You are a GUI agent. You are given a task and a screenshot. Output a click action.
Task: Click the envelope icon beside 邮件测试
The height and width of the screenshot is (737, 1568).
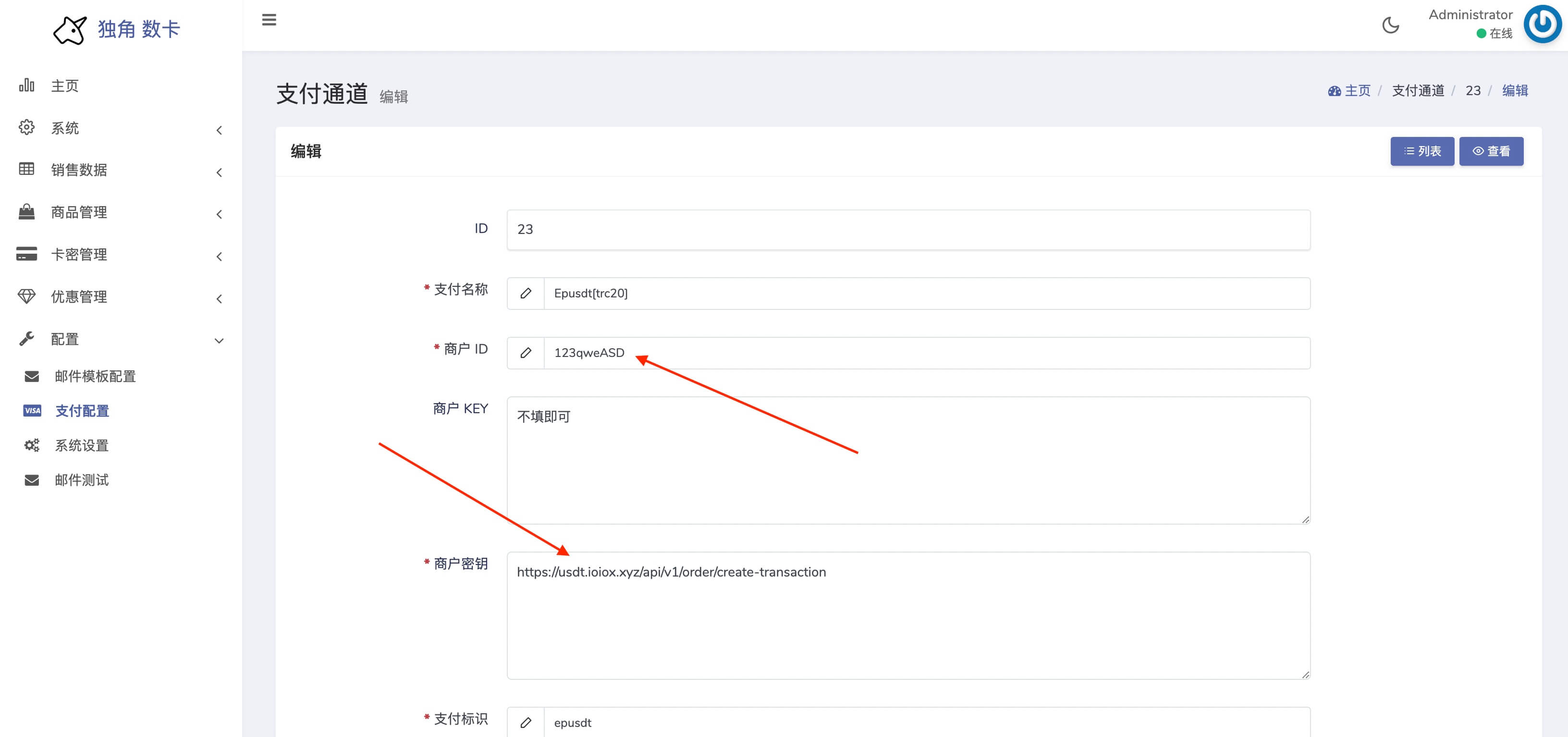pos(32,480)
